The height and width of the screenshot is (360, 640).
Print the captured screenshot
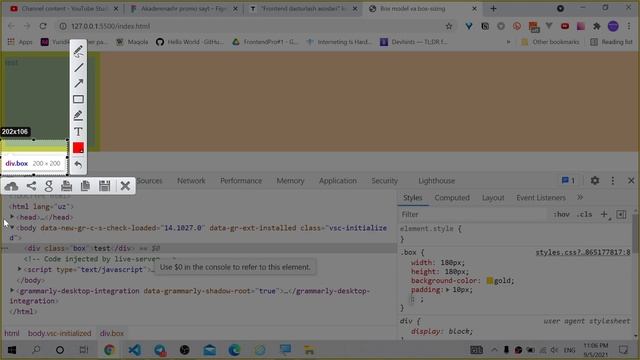tap(67, 186)
